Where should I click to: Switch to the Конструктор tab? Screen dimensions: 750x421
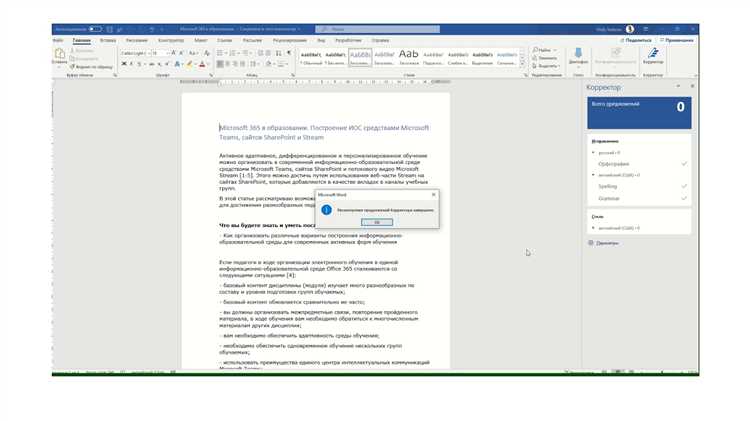coord(171,41)
